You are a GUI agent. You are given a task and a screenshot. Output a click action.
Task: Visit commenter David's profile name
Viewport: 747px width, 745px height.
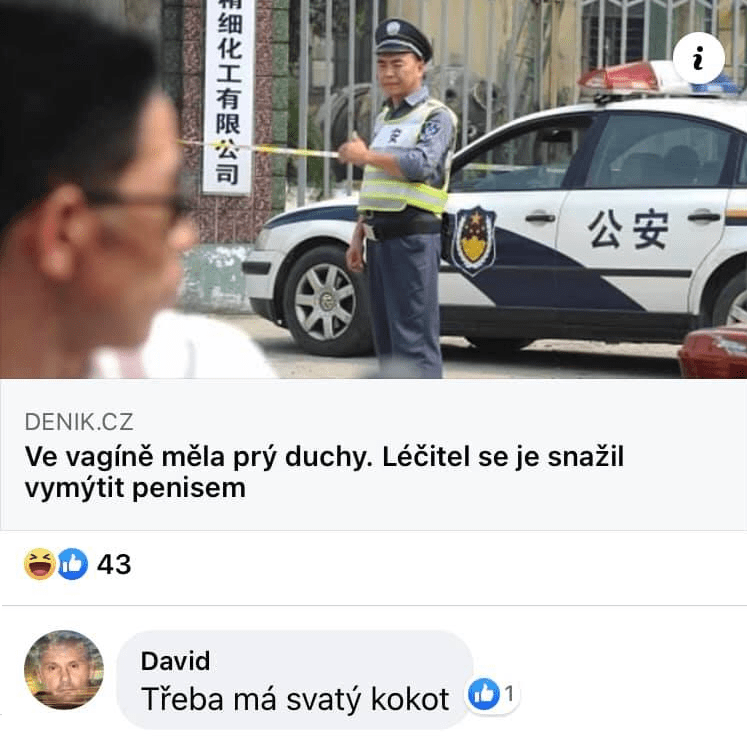[175, 661]
